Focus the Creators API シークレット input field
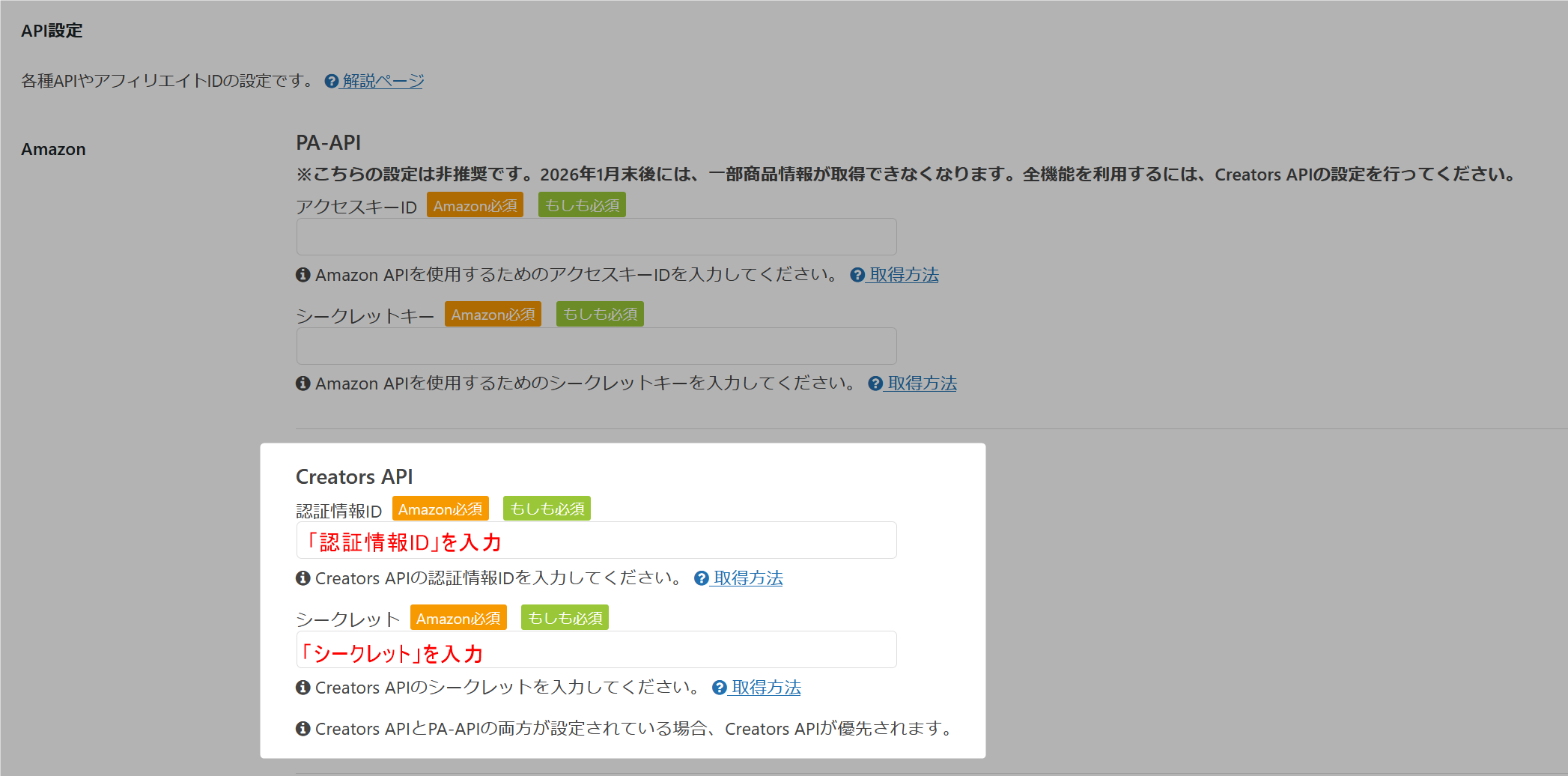This screenshot has width=1568, height=776. point(596,650)
